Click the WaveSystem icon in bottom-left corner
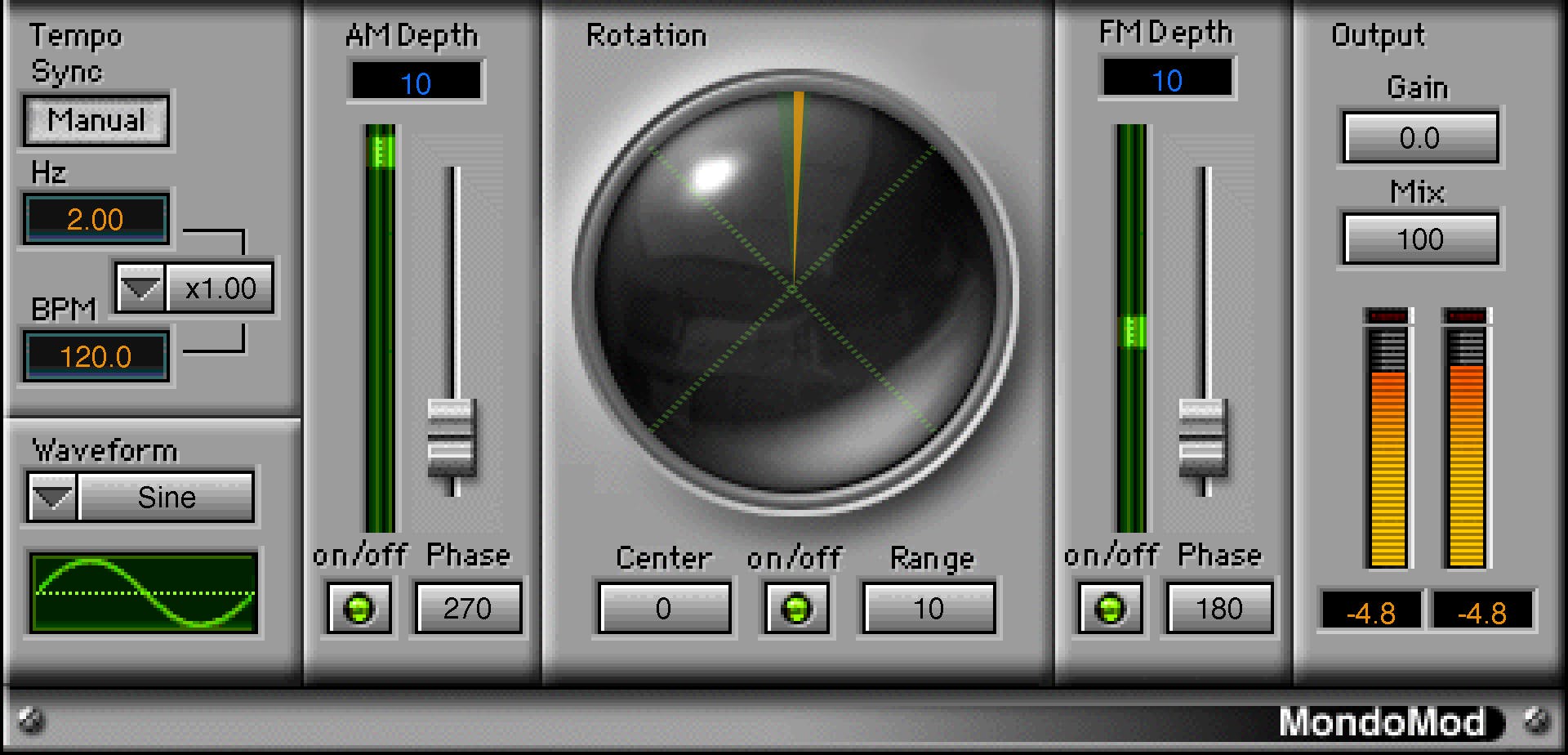Image resolution: width=1568 pixels, height=755 pixels. point(31,722)
